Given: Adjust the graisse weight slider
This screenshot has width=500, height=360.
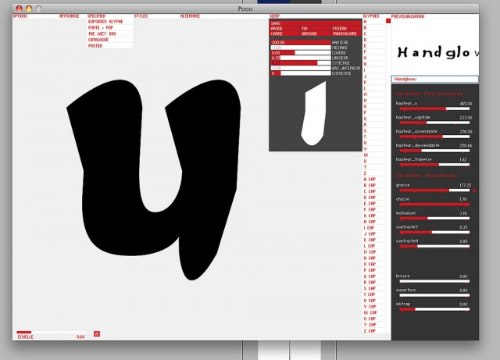Looking at the screenshot, I should pos(434,190).
